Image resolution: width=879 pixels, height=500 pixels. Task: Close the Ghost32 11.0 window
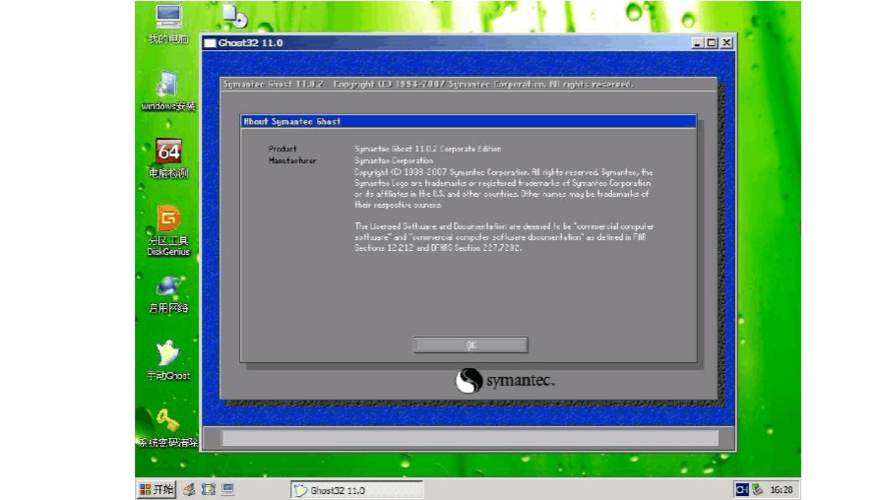pos(727,43)
